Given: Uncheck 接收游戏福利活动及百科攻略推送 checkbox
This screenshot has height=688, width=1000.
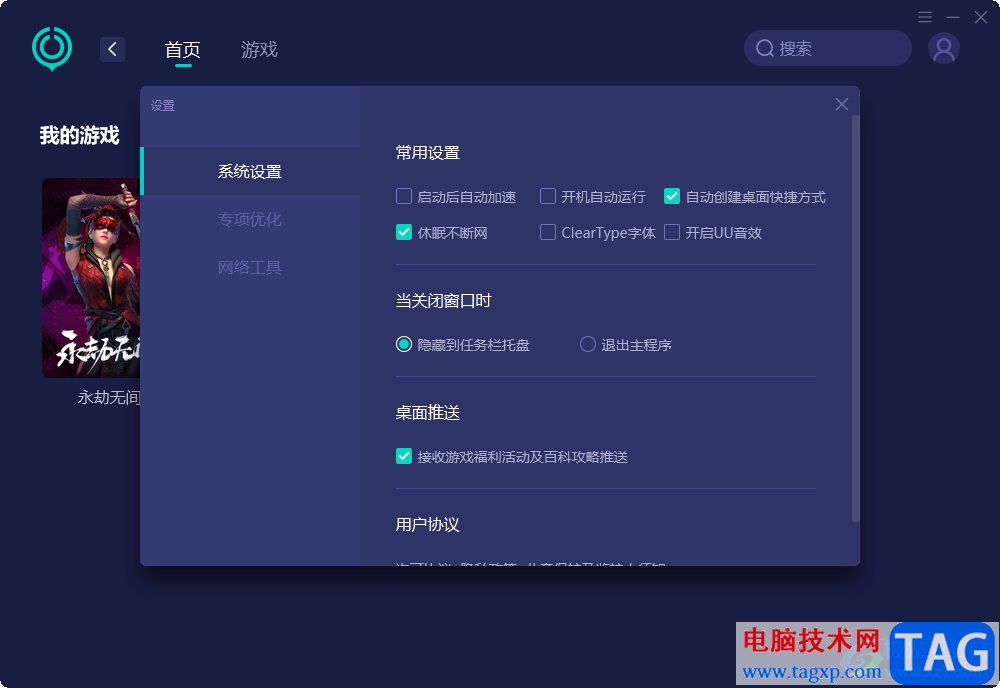Looking at the screenshot, I should (404, 456).
